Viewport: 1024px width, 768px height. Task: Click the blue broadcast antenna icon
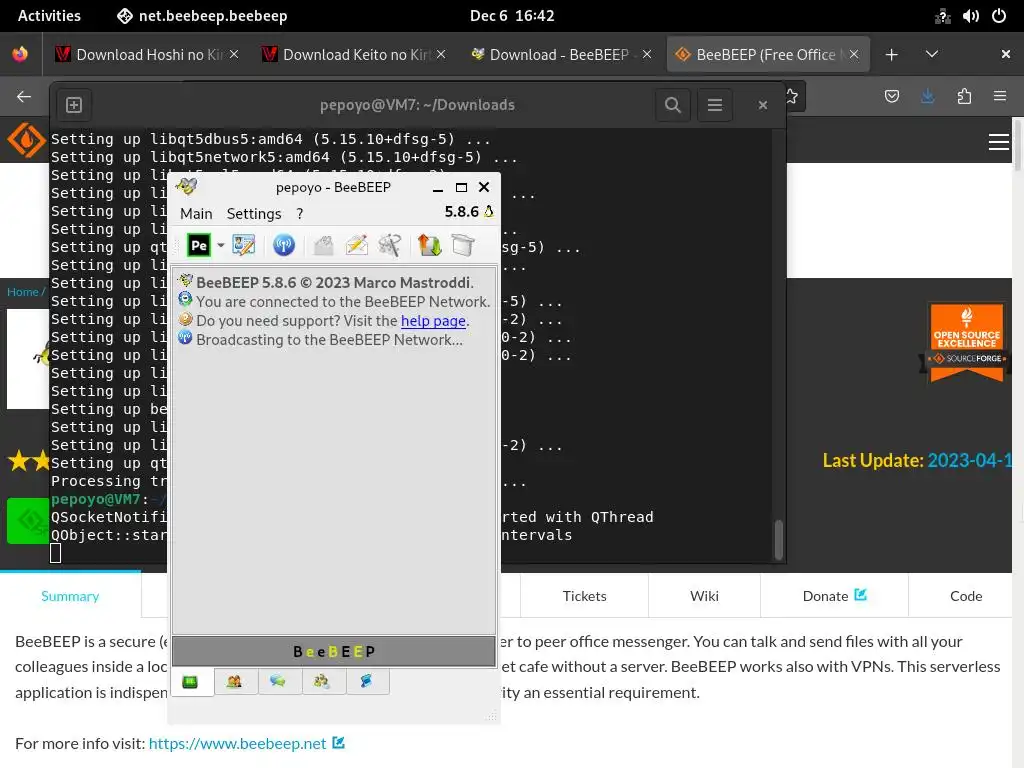pos(283,246)
